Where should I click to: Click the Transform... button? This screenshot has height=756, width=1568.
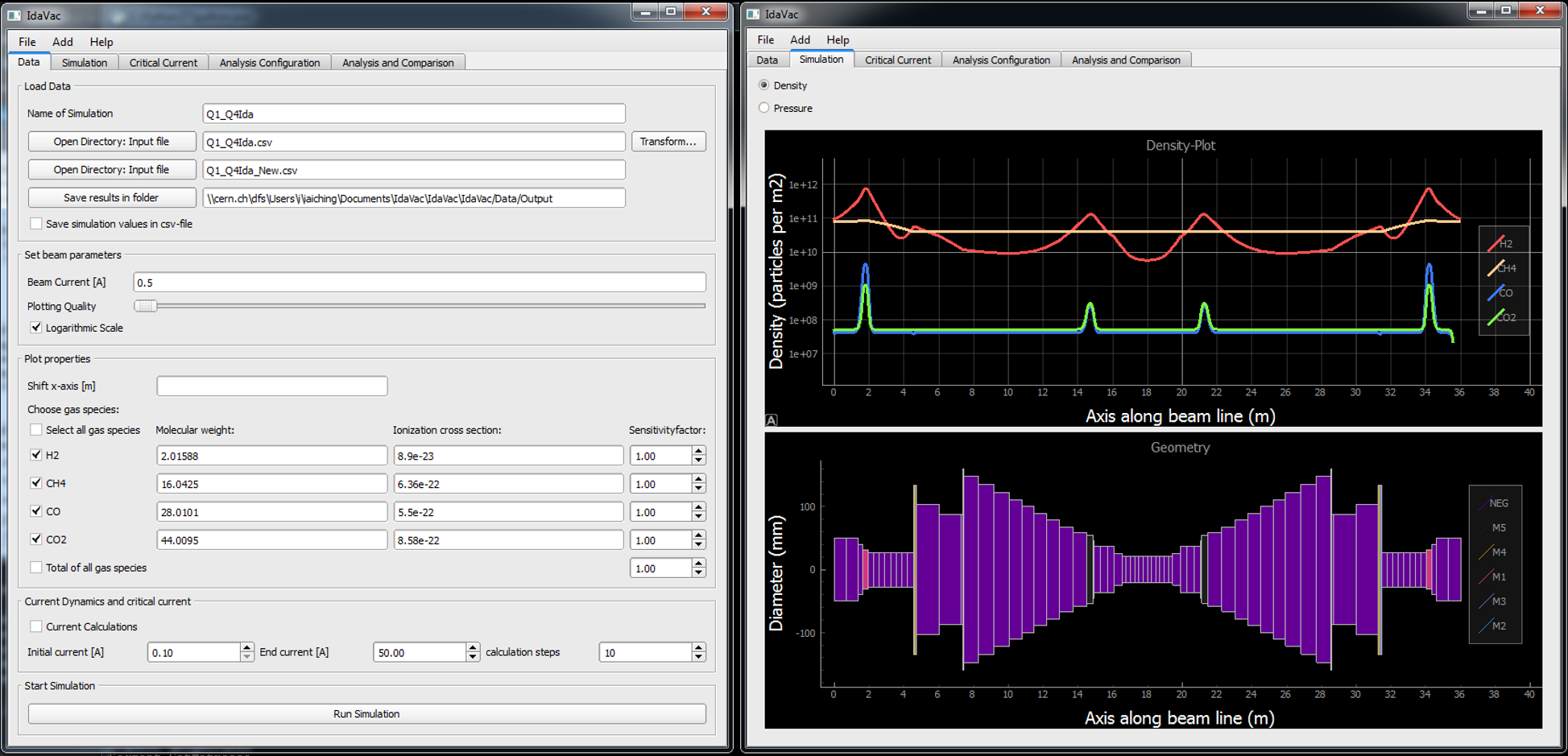point(668,142)
